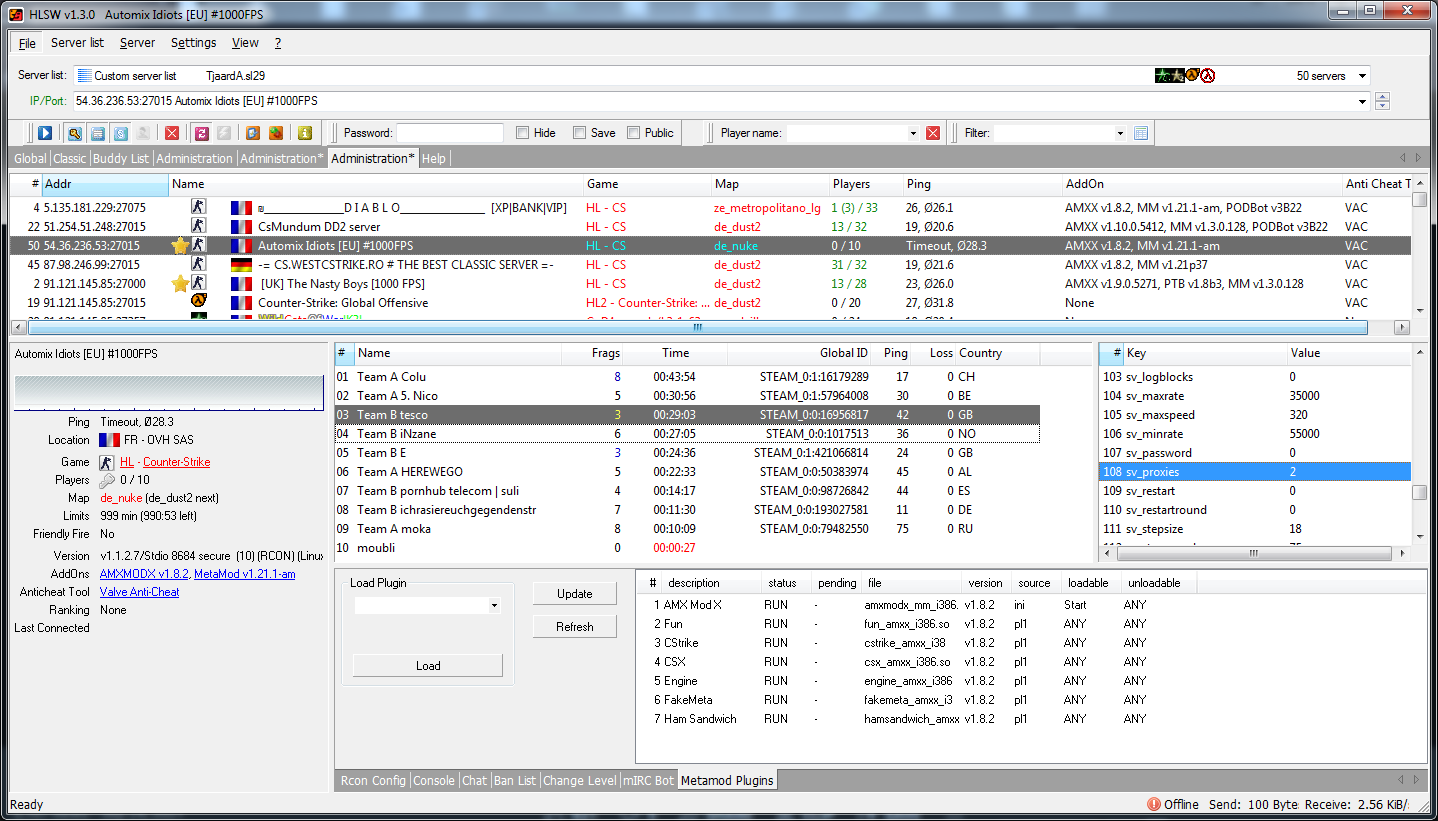
Task: Open the MetaMod v1.21.1-am link
Action: pyautogui.click(x=245, y=573)
